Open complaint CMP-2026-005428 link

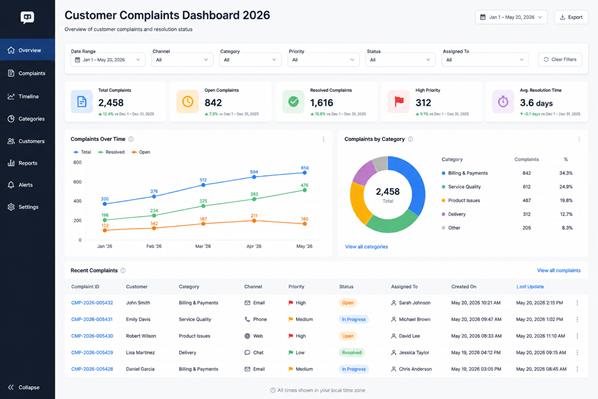click(92, 369)
